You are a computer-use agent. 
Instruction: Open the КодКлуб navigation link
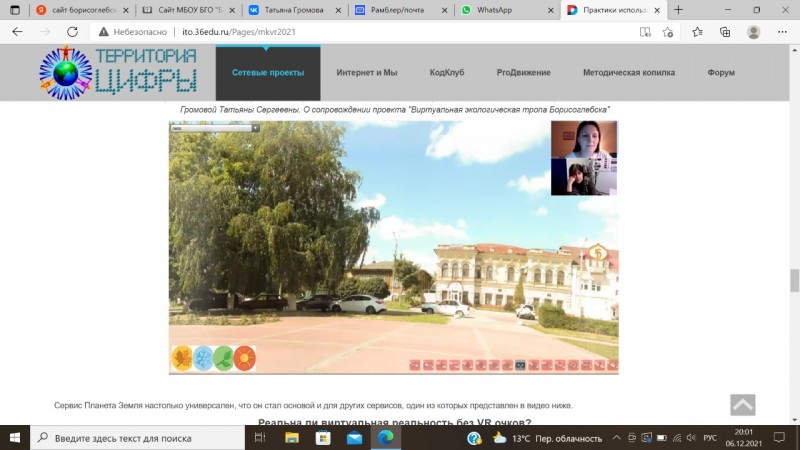pos(449,73)
